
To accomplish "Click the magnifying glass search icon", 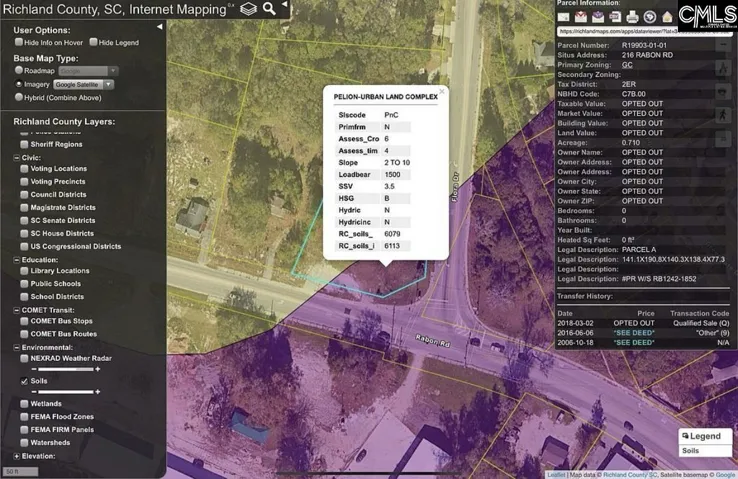I will [269, 8].
